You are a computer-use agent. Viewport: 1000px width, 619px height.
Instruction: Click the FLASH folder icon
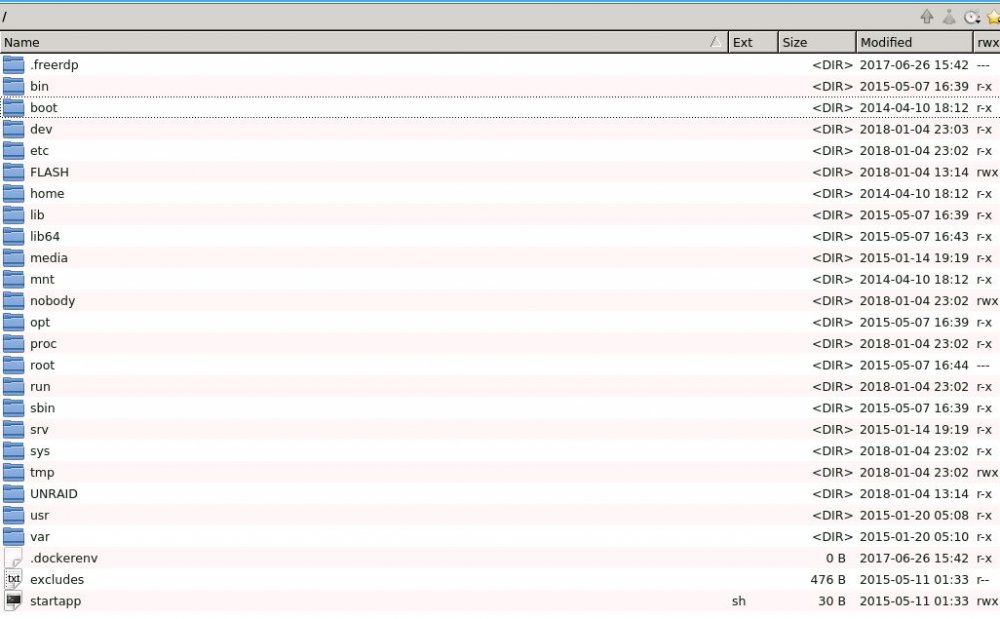(x=13, y=171)
